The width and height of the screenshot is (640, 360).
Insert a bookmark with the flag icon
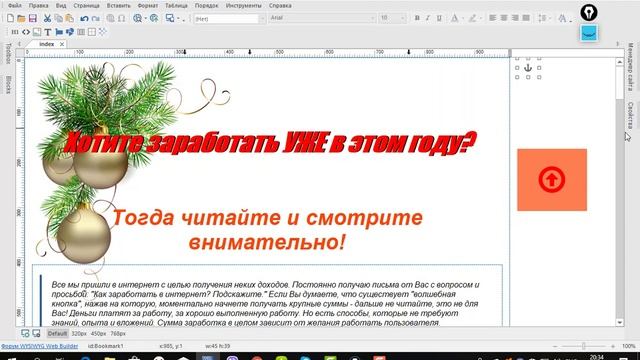[x=59, y=32]
